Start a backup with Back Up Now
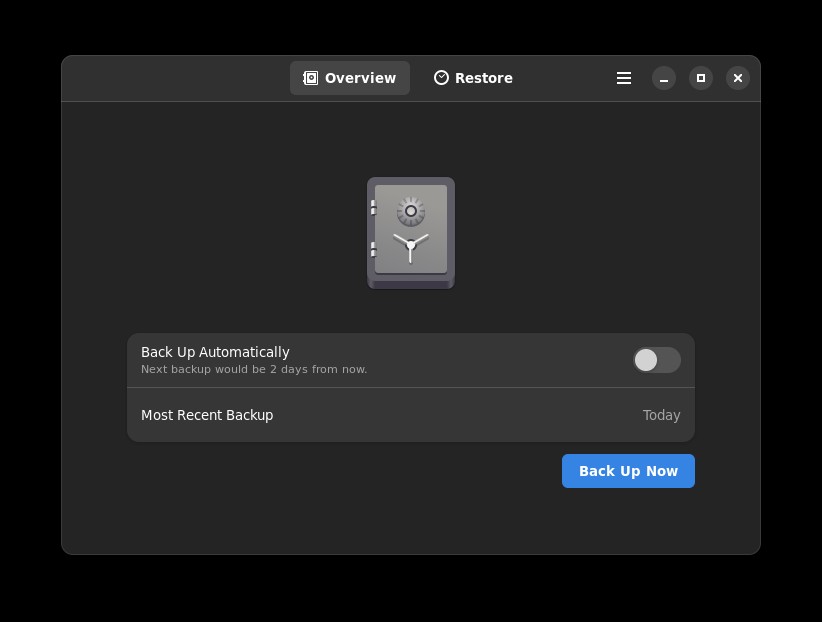The image size is (822, 622). (x=628, y=471)
